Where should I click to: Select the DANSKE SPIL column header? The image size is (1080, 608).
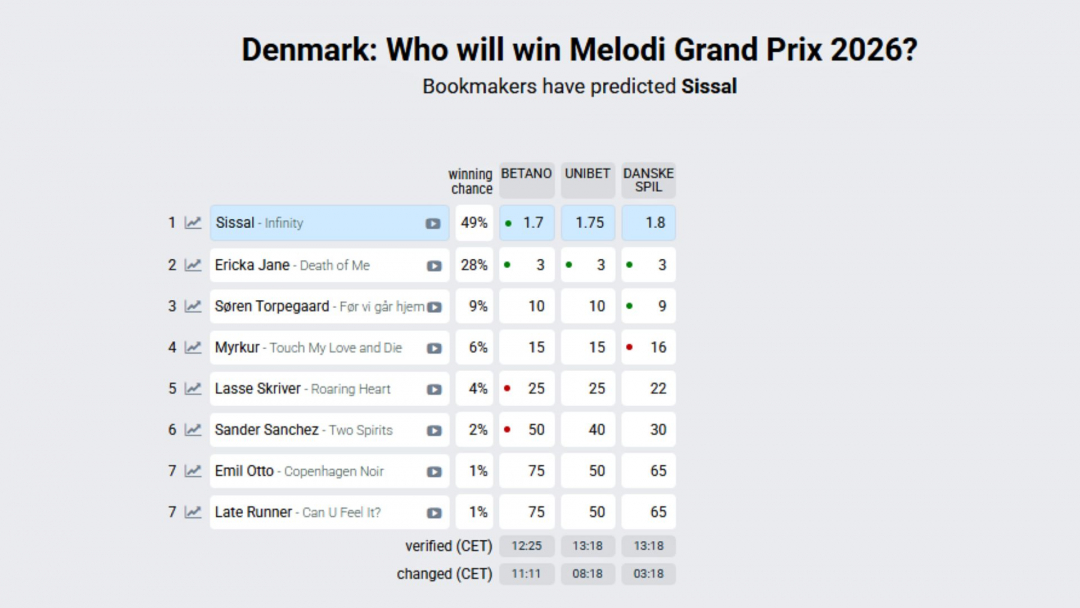click(648, 180)
